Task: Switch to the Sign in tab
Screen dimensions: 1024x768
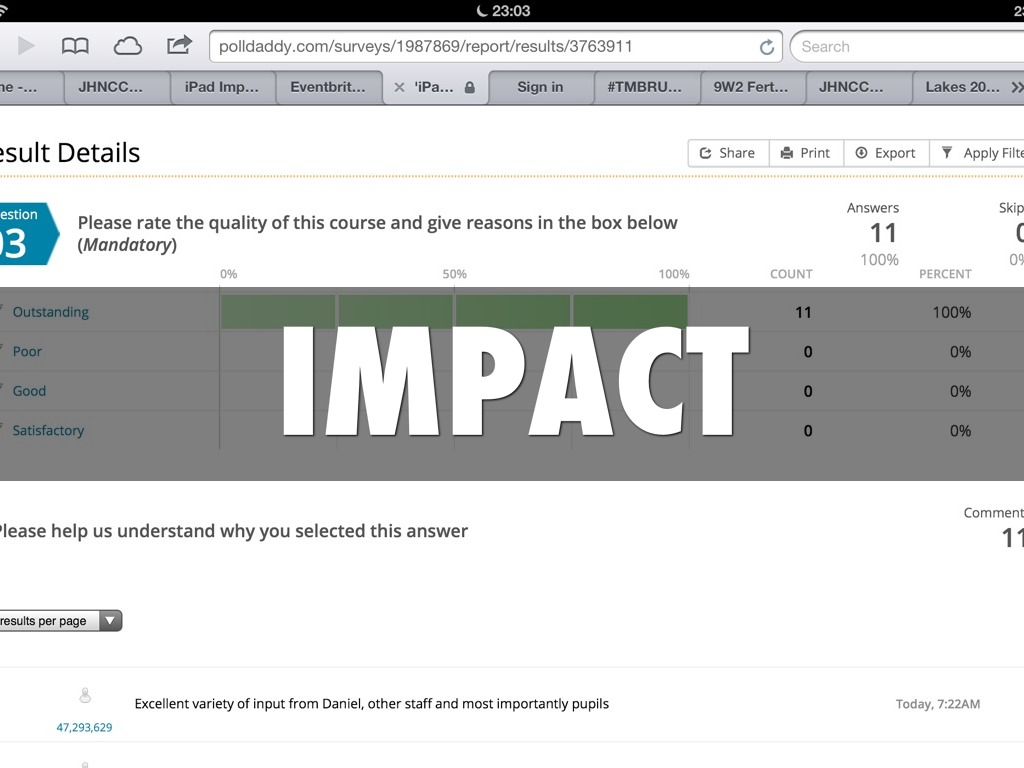Action: point(539,88)
